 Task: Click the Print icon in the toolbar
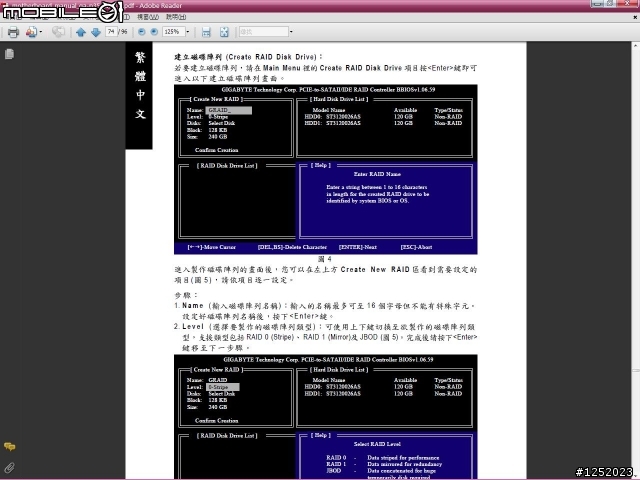point(13,32)
